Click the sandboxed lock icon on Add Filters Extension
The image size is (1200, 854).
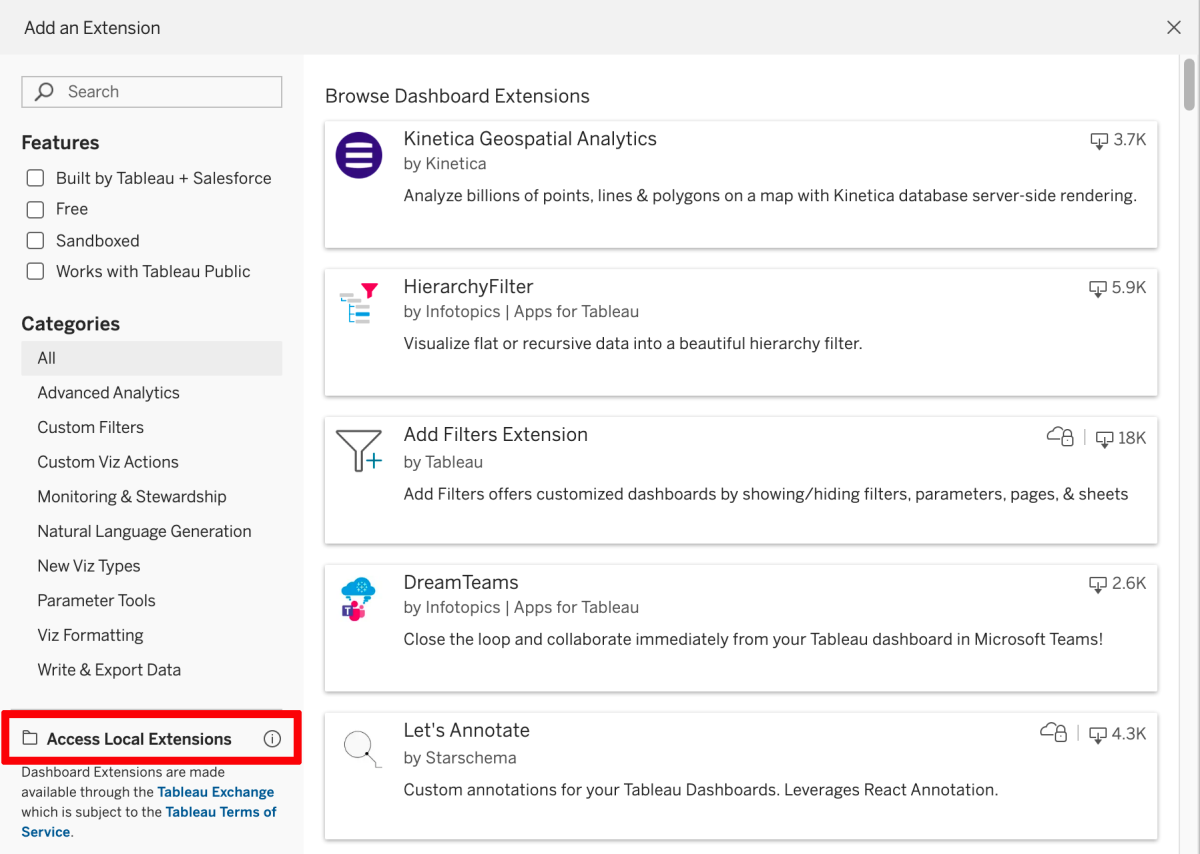point(1059,437)
